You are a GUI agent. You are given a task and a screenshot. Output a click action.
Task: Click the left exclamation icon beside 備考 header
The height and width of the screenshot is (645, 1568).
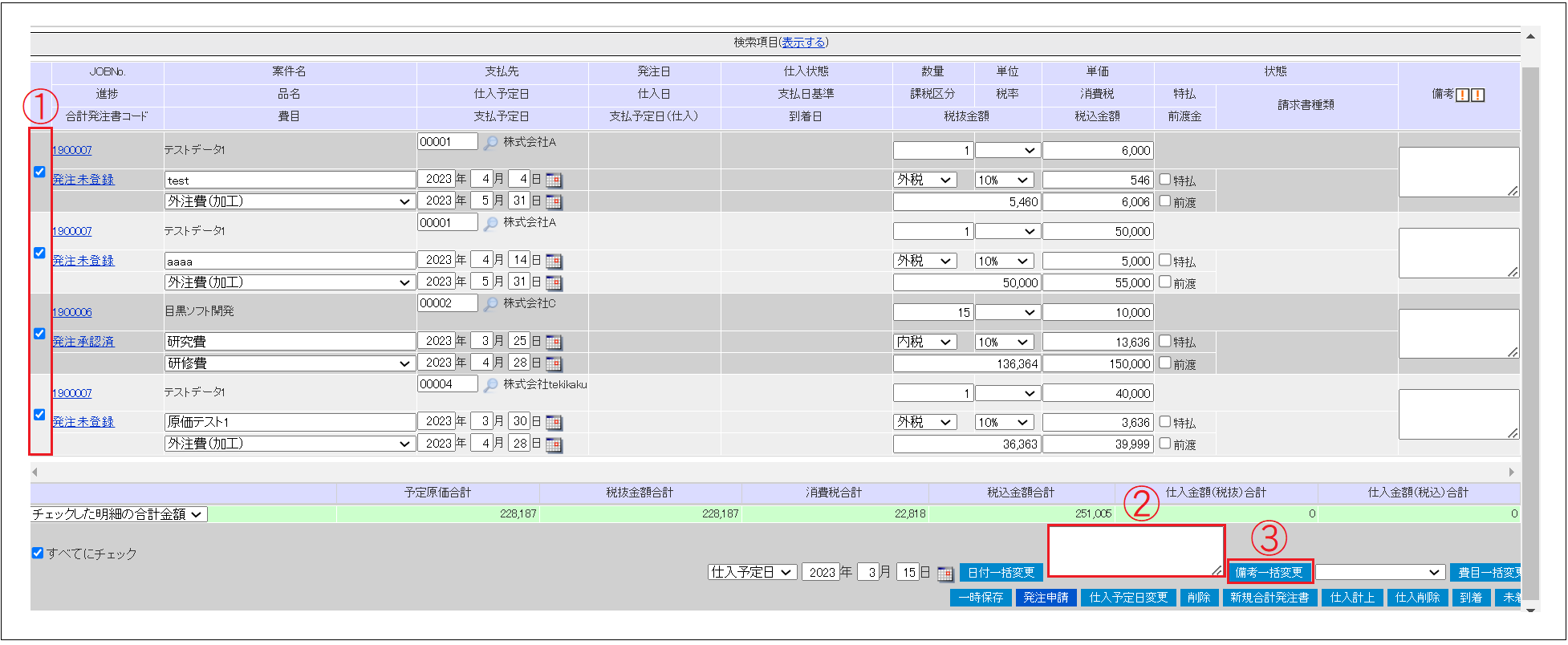point(1462,95)
